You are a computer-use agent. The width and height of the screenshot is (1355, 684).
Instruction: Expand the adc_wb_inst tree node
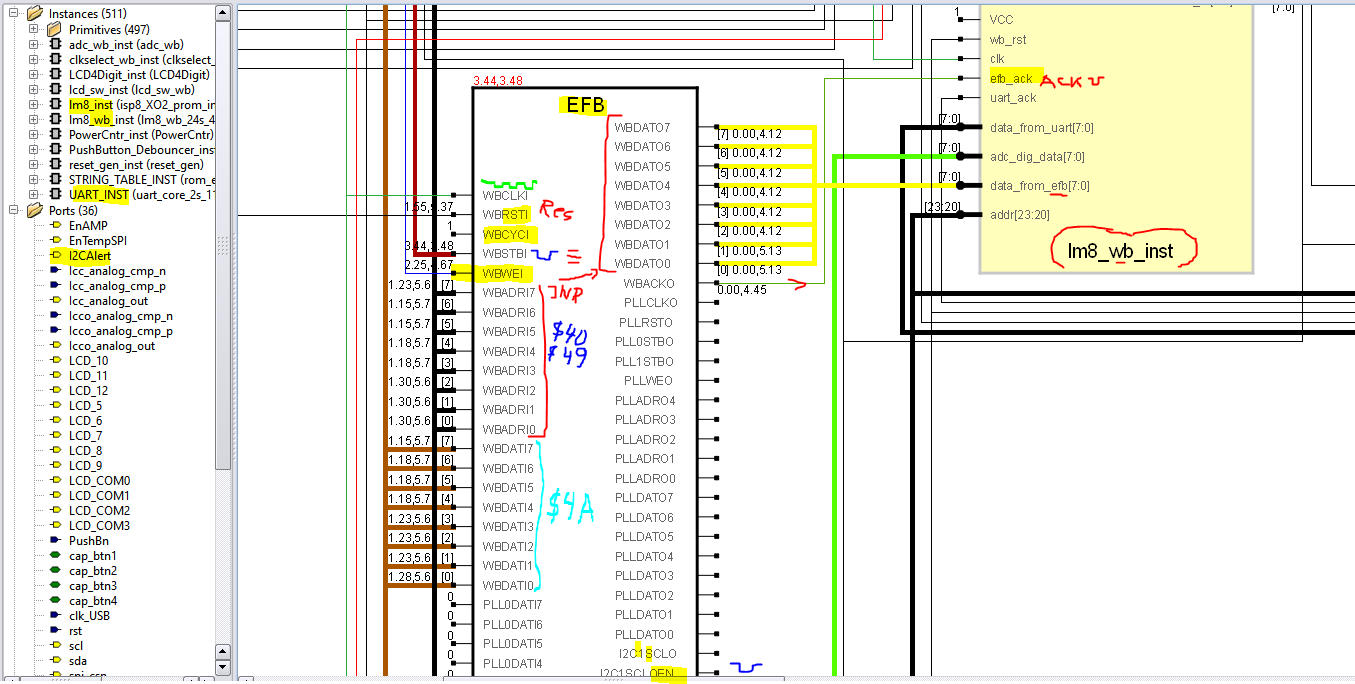tap(34, 45)
